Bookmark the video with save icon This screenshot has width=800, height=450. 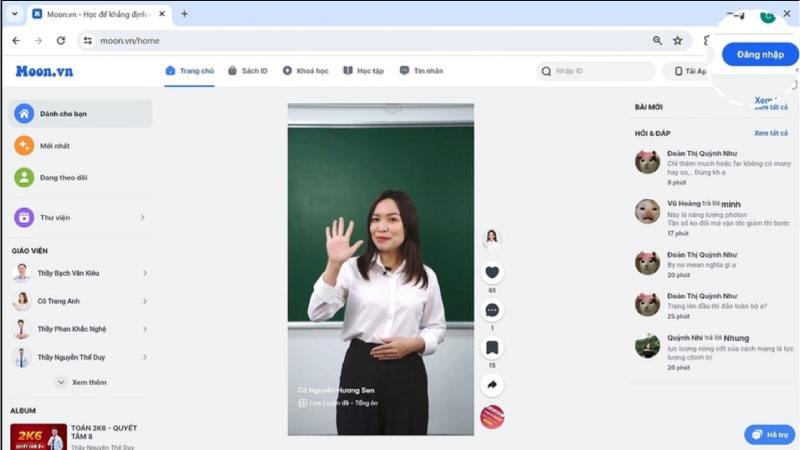[492, 348]
